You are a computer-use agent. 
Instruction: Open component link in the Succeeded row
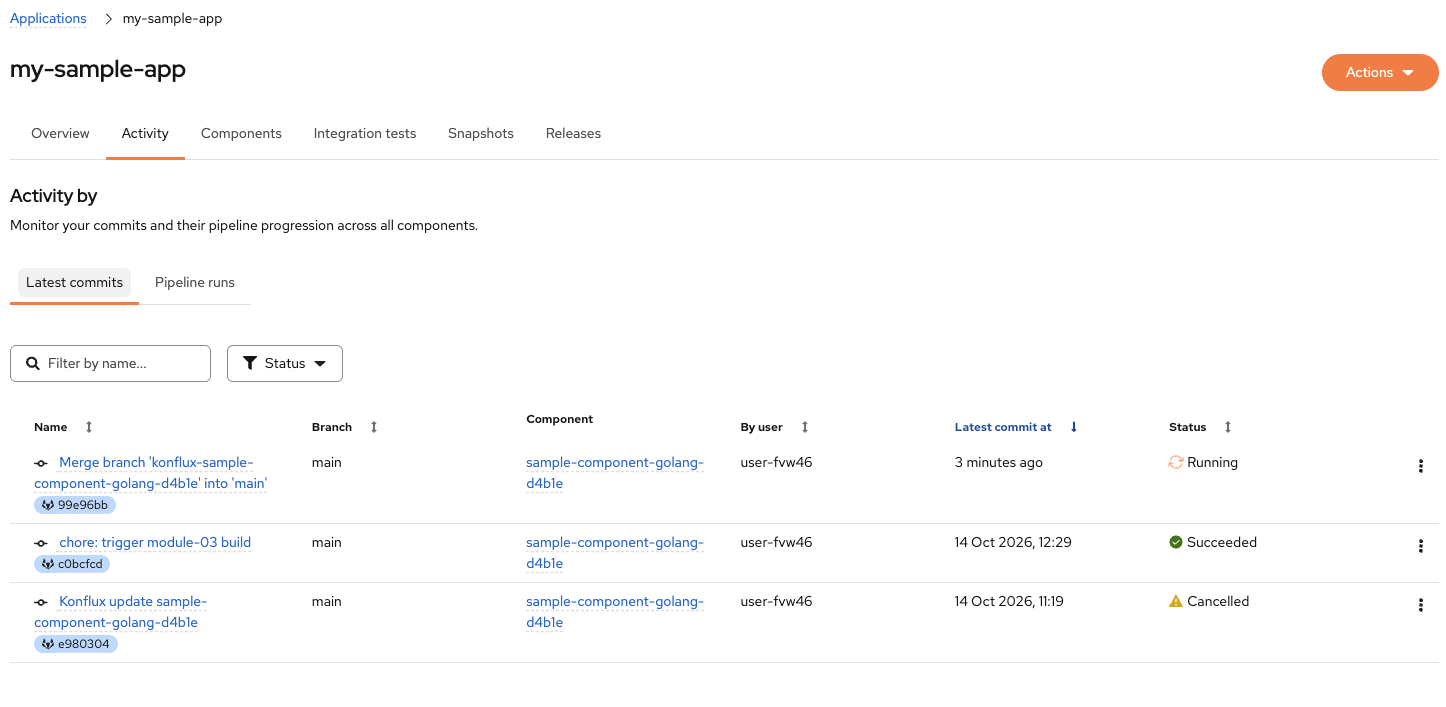coord(615,553)
